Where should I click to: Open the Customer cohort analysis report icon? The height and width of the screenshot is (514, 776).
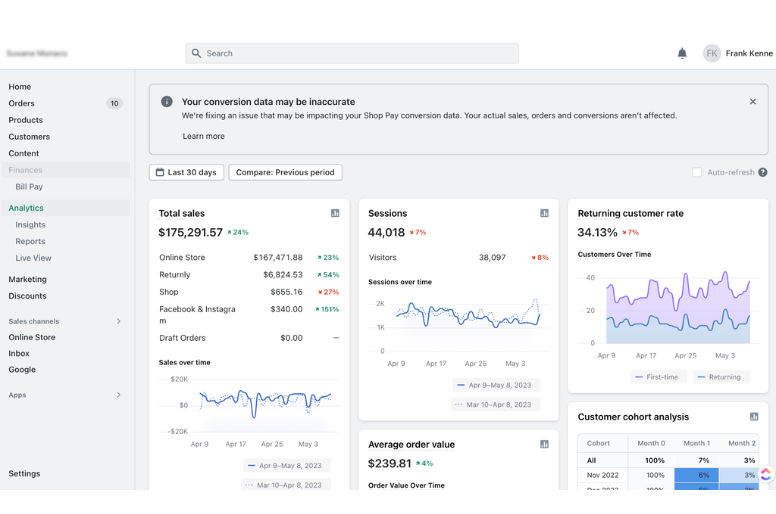pyautogui.click(x=754, y=417)
